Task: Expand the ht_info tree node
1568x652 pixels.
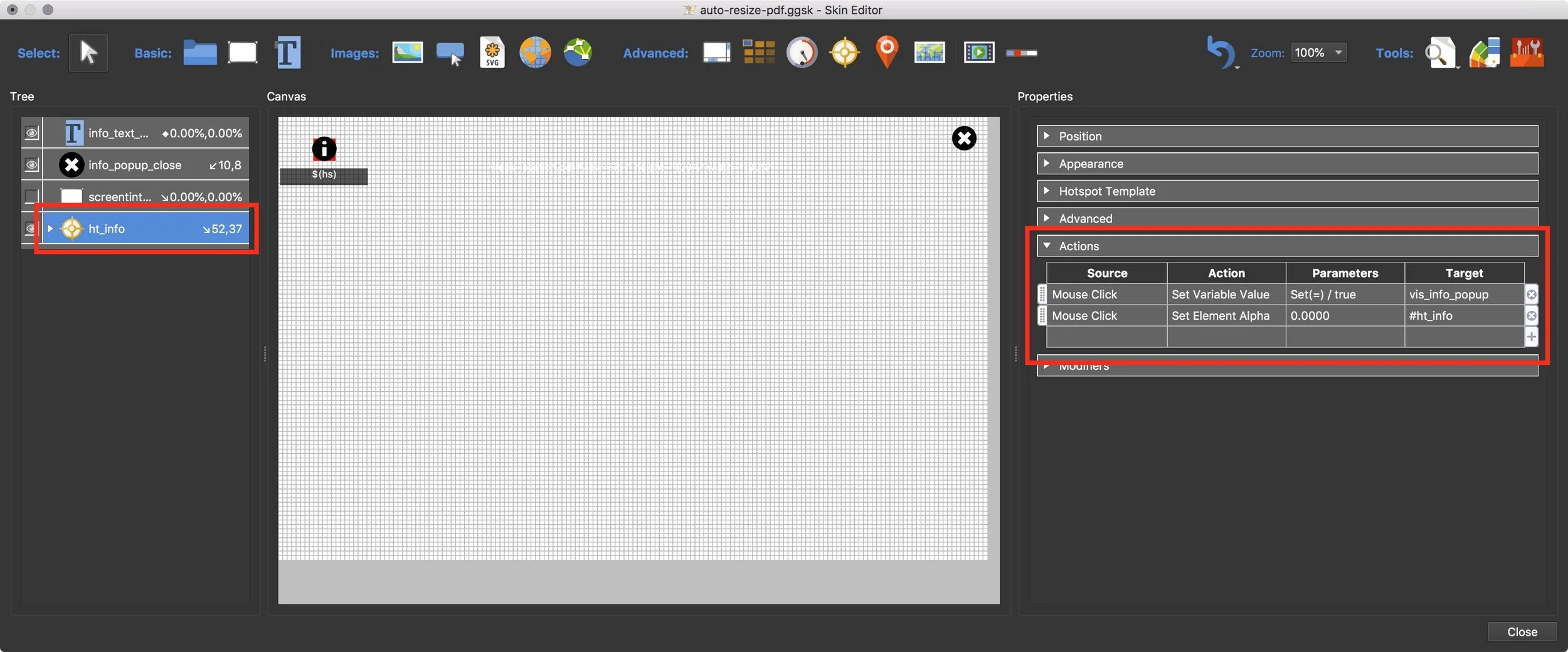Action: (x=50, y=228)
